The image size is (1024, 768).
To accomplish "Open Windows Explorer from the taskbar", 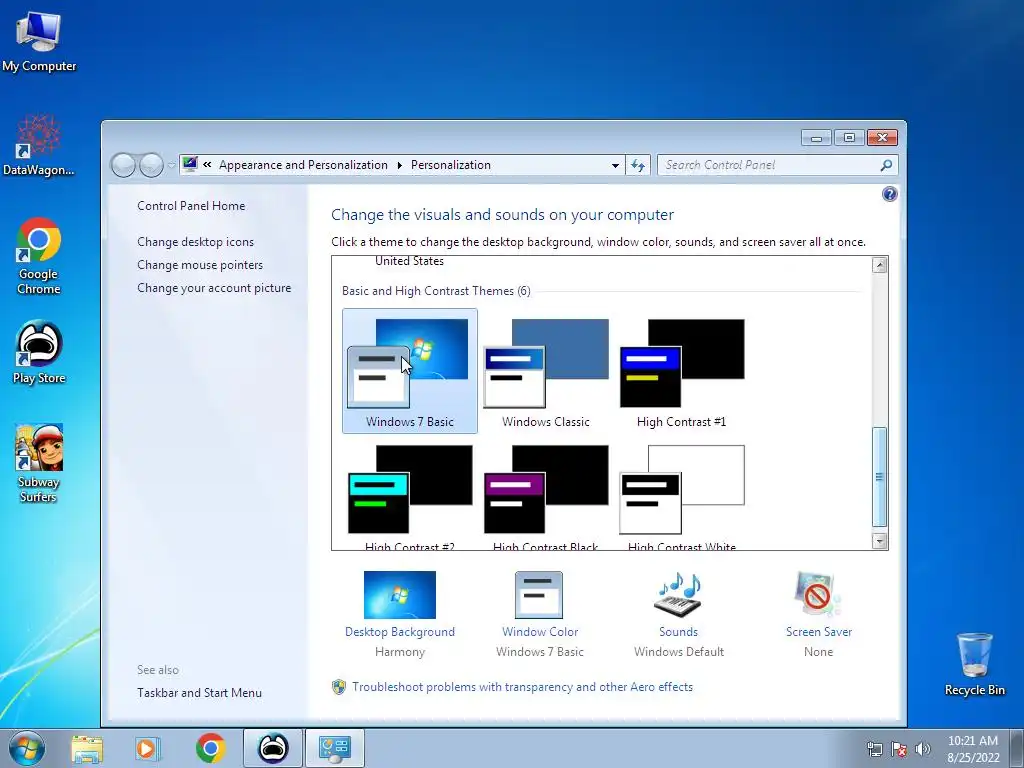I will tap(87, 749).
